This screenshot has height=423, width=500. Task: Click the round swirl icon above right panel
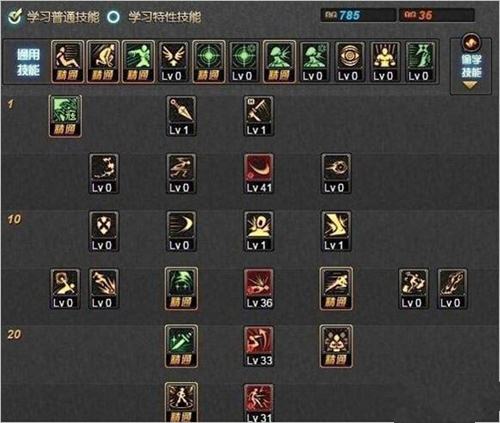[471, 42]
